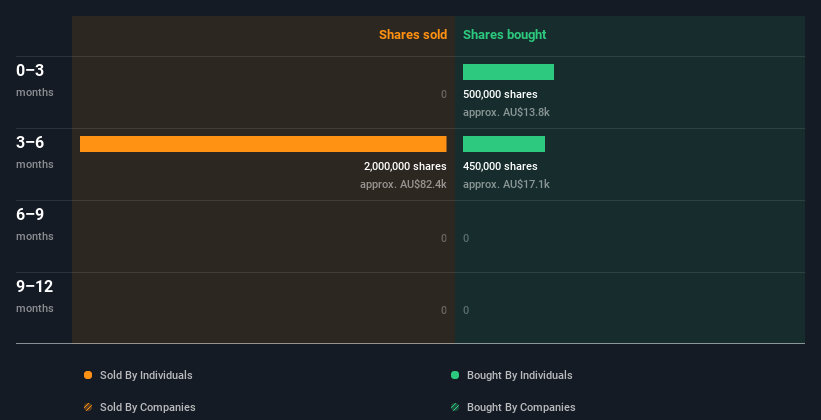Click the 0–3 months row label
This screenshot has width=821, height=420.
[35, 80]
